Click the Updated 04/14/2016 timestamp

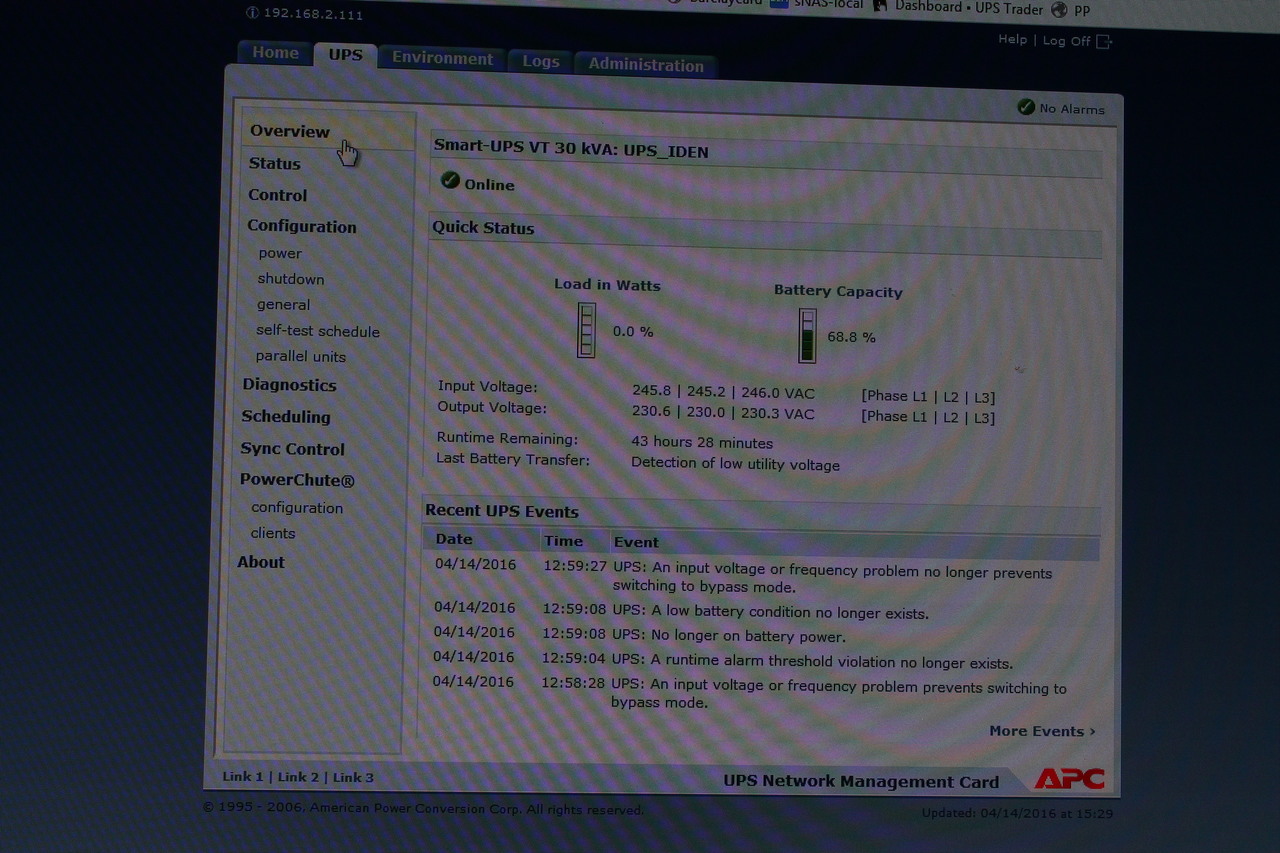point(1017,814)
